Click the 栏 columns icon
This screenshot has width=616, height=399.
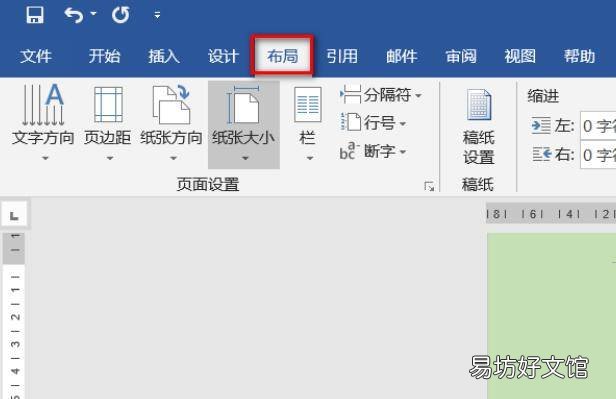pos(308,104)
